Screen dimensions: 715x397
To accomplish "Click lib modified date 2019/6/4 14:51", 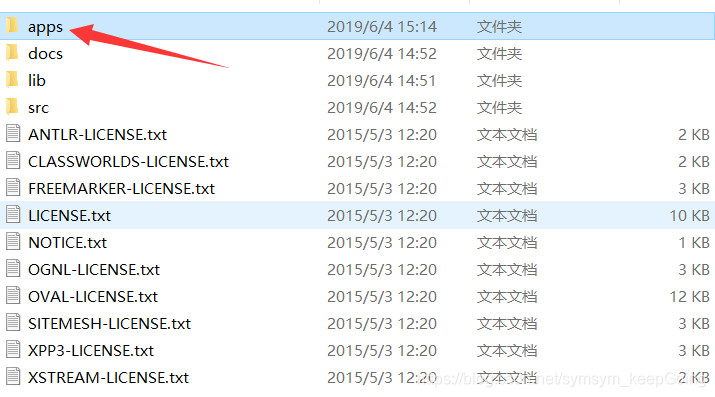I will [x=381, y=81].
